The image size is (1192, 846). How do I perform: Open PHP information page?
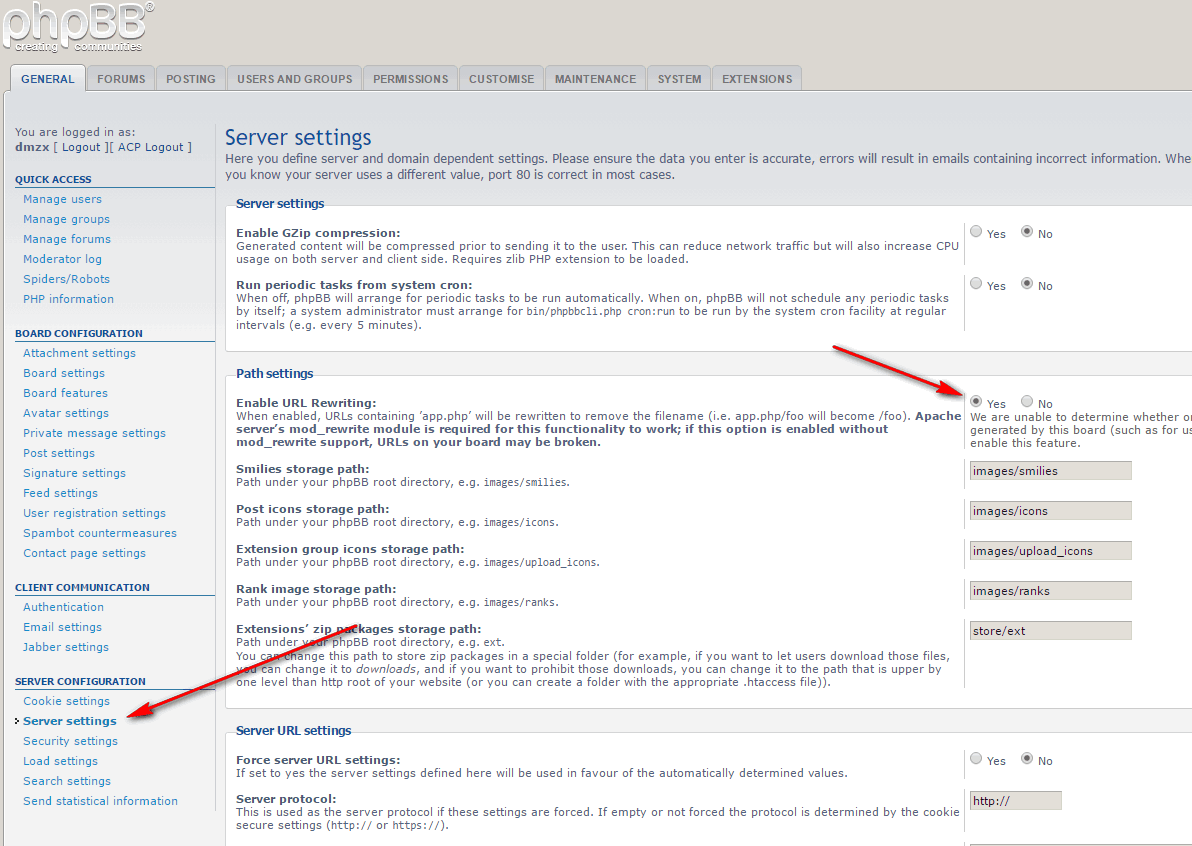pos(68,299)
